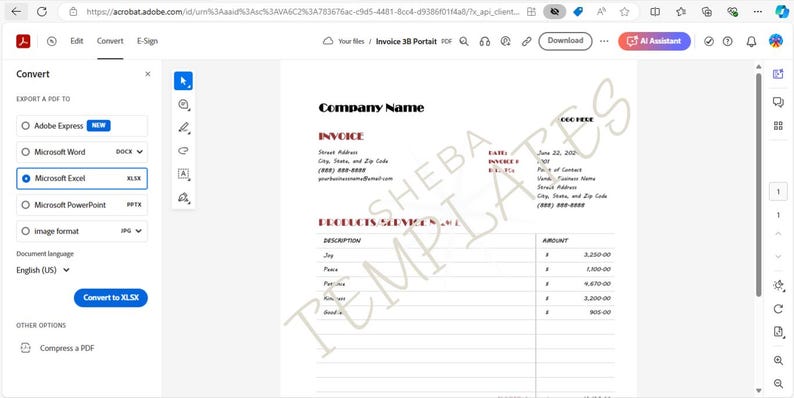Click the current page number box
The height and width of the screenshot is (398, 794).
tap(778, 192)
